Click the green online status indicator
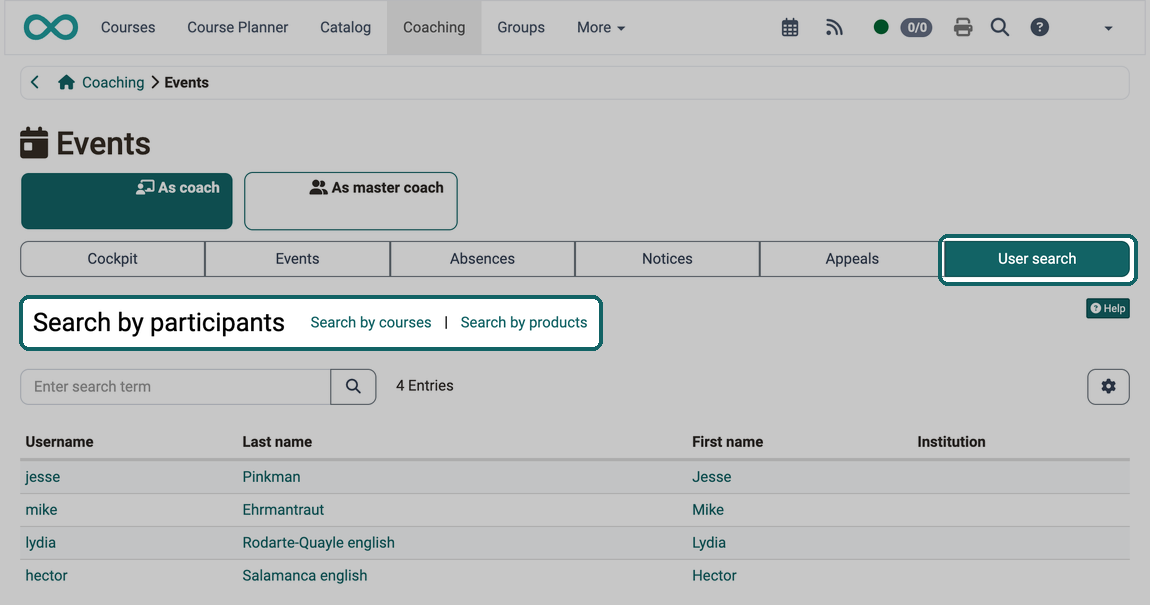The width and height of the screenshot is (1150, 605). click(881, 27)
